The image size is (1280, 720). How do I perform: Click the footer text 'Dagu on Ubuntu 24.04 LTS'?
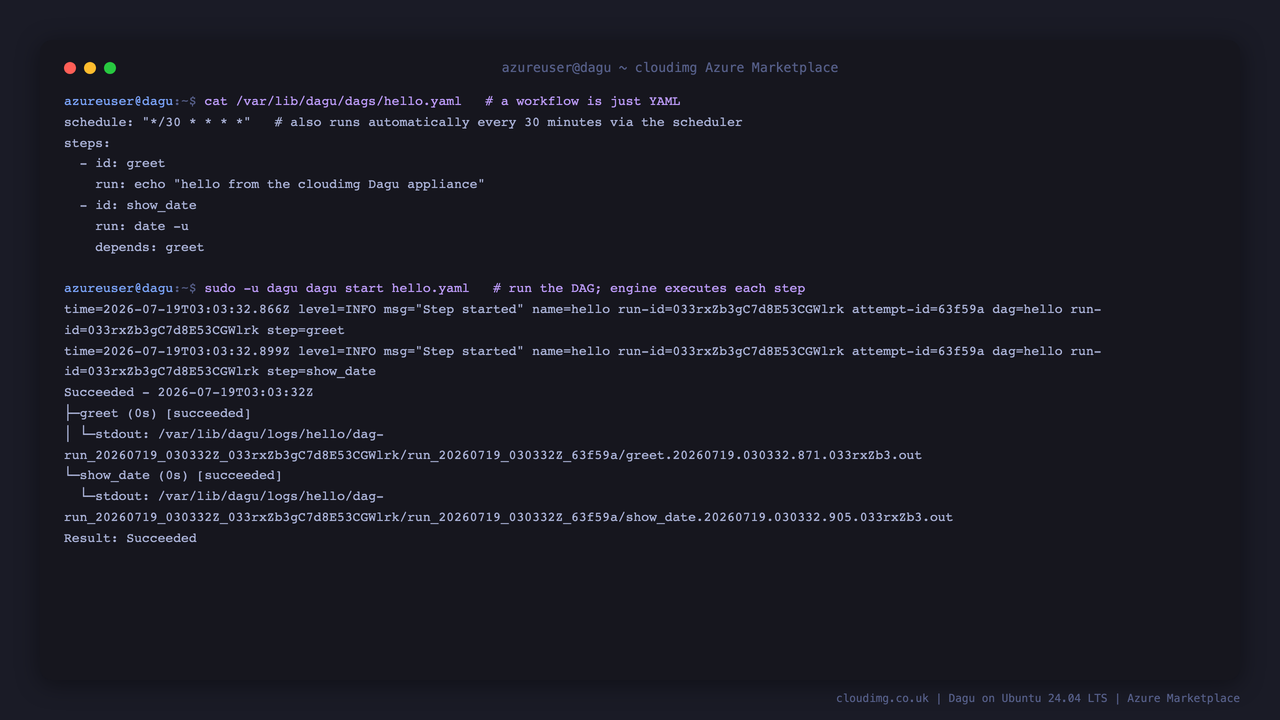(x=1028, y=698)
